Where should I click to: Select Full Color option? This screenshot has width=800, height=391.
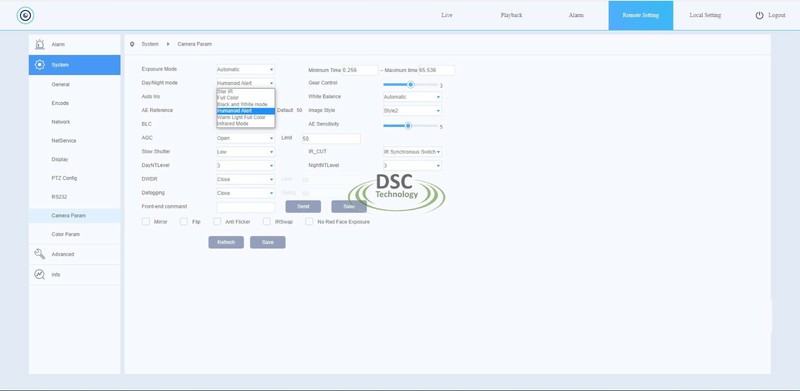point(245,97)
